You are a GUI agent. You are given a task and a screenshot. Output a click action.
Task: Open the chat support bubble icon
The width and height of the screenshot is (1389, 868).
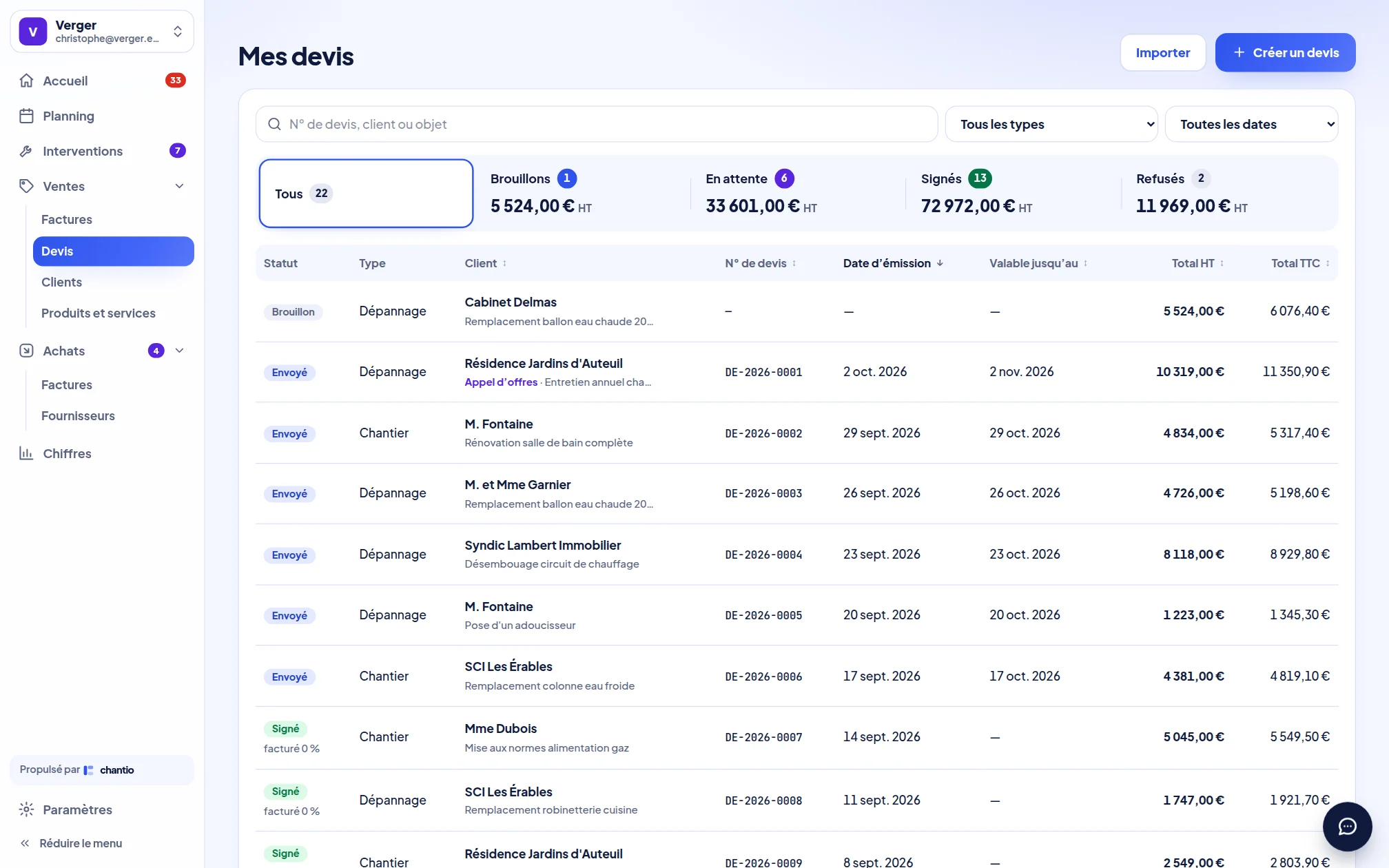[x=1347, y=826]
